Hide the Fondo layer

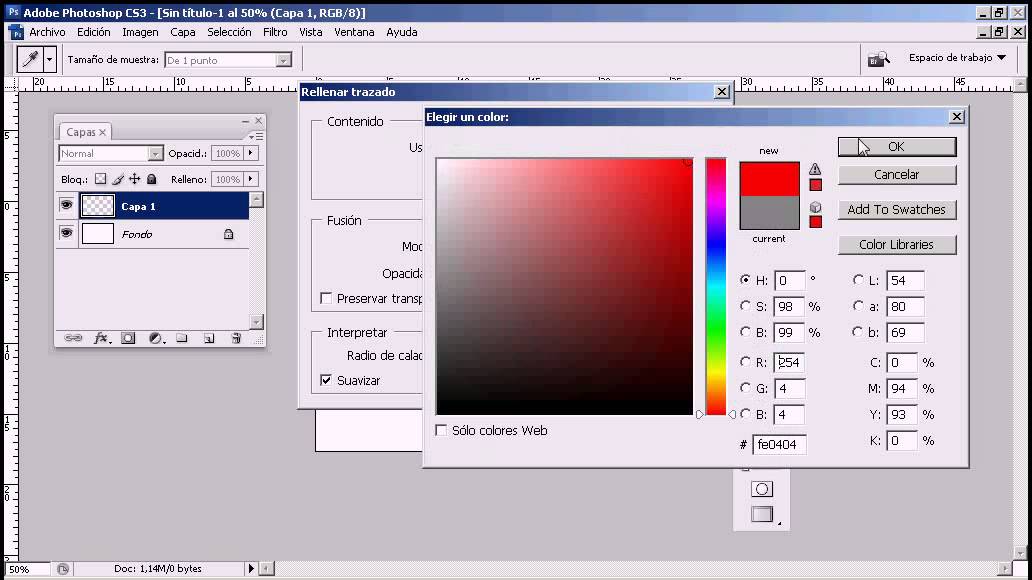(66, 233)
